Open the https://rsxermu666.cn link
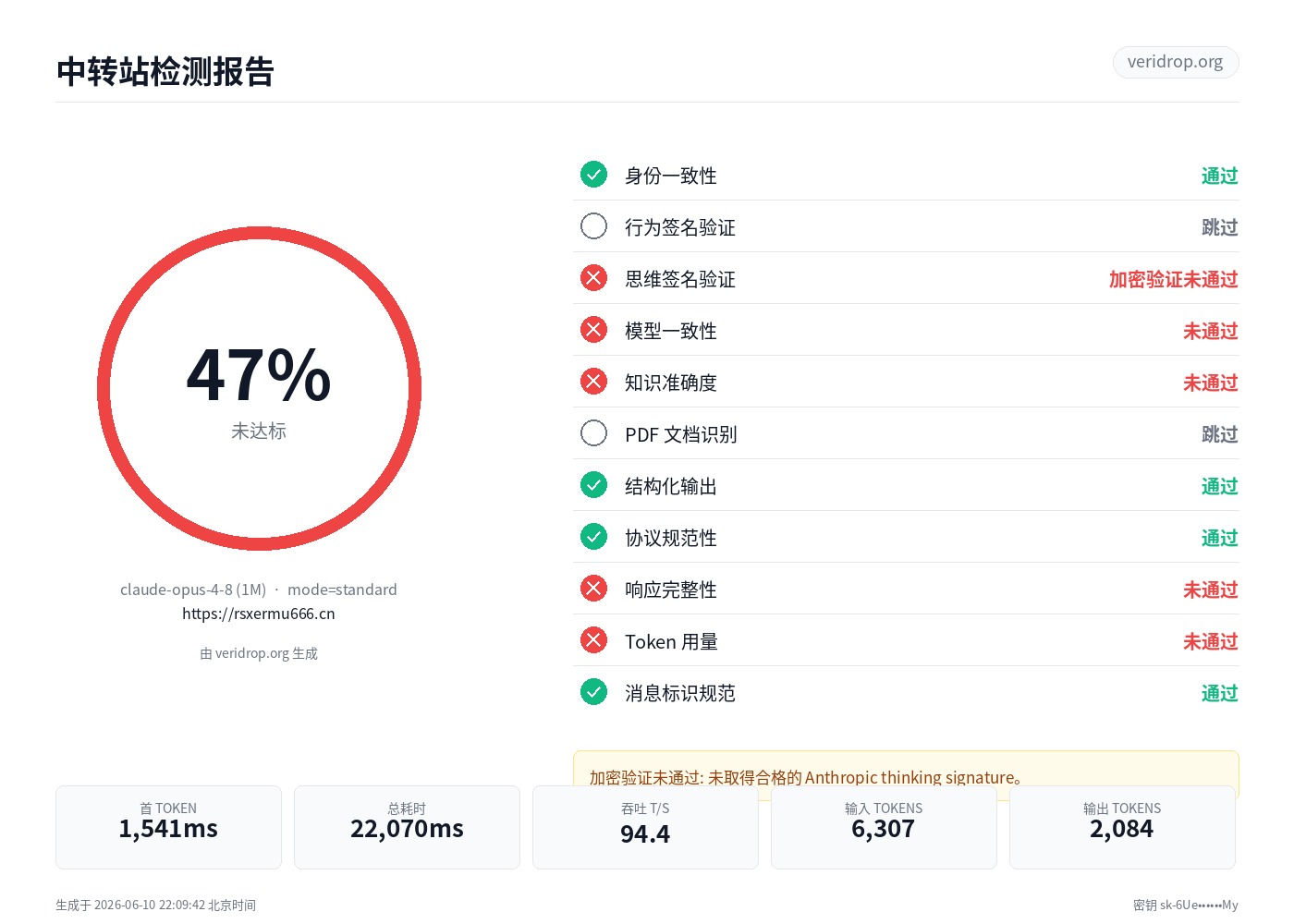Screen dimensions: 1294x924 259,614
